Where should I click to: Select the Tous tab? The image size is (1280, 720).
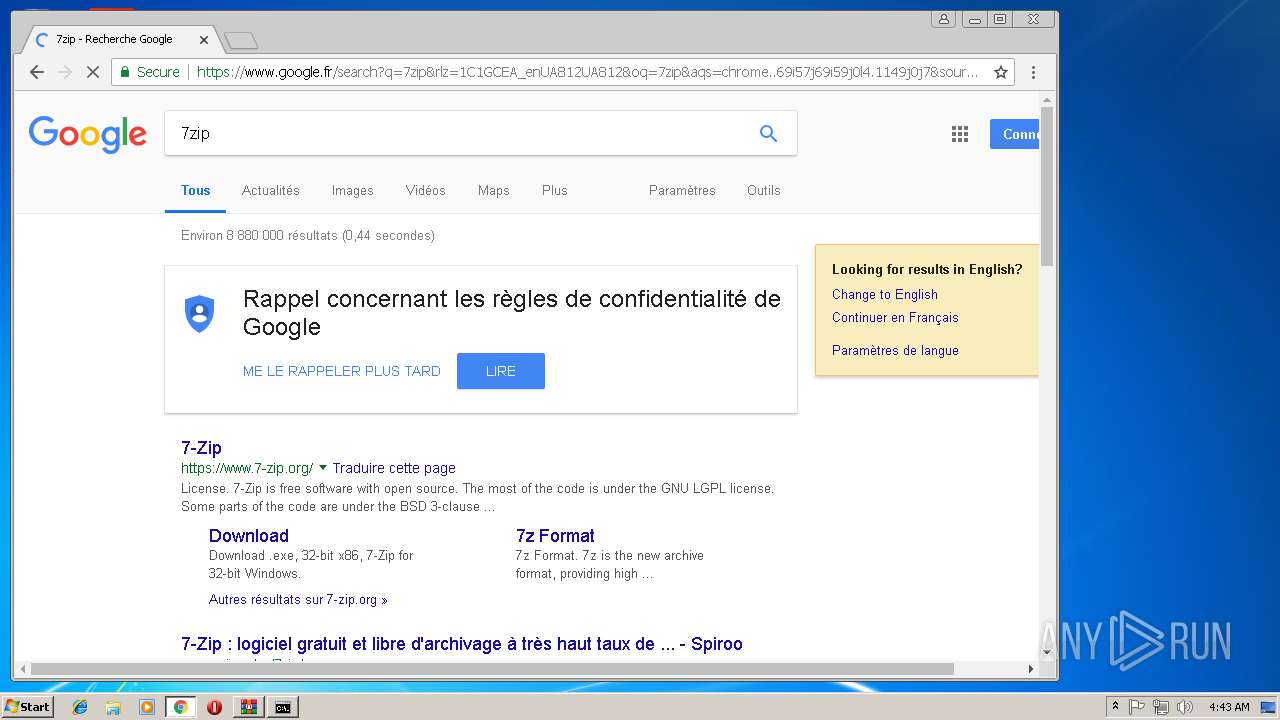196,190
